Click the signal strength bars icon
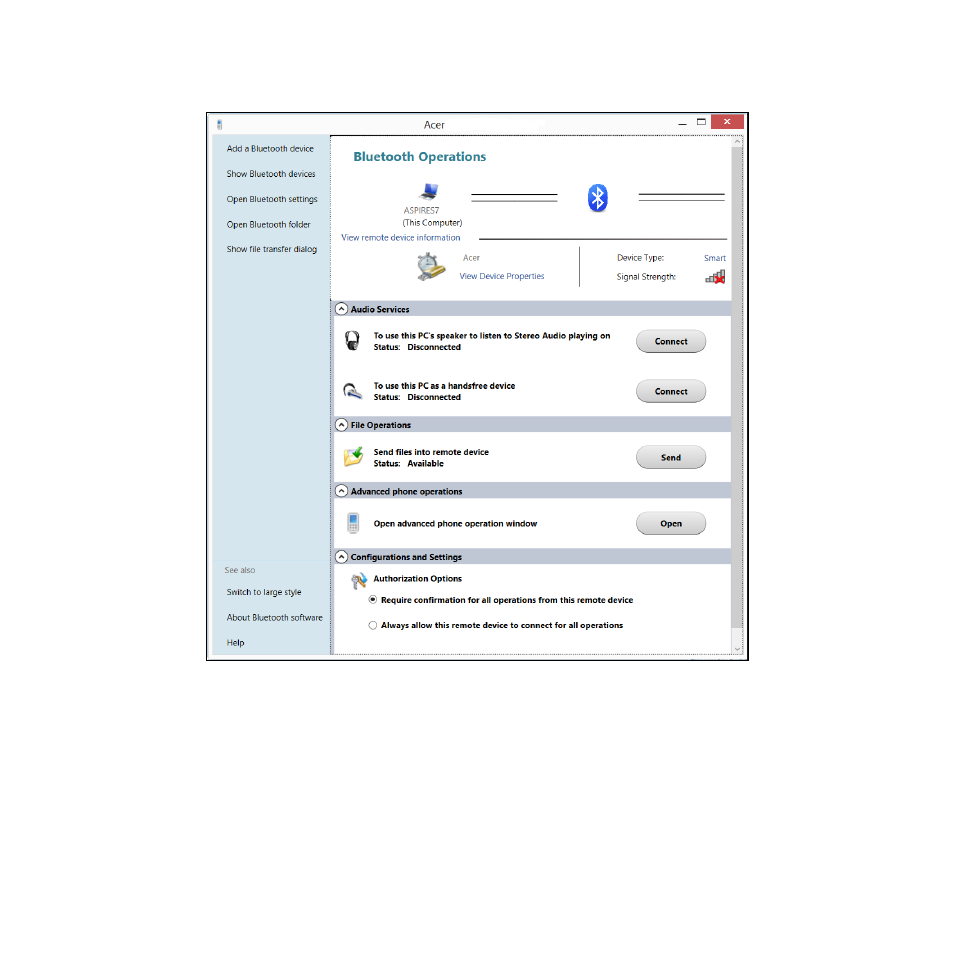954x954 pixels. coord(716,277)
